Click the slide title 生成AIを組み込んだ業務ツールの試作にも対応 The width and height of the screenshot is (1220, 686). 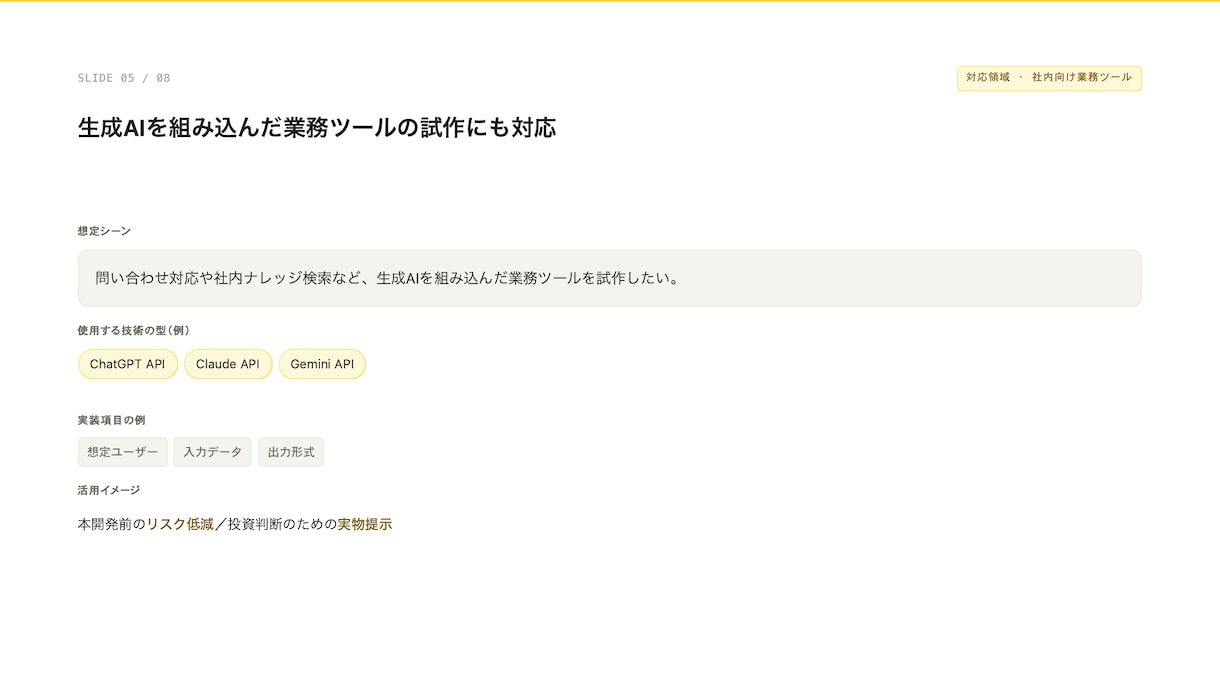317,128
